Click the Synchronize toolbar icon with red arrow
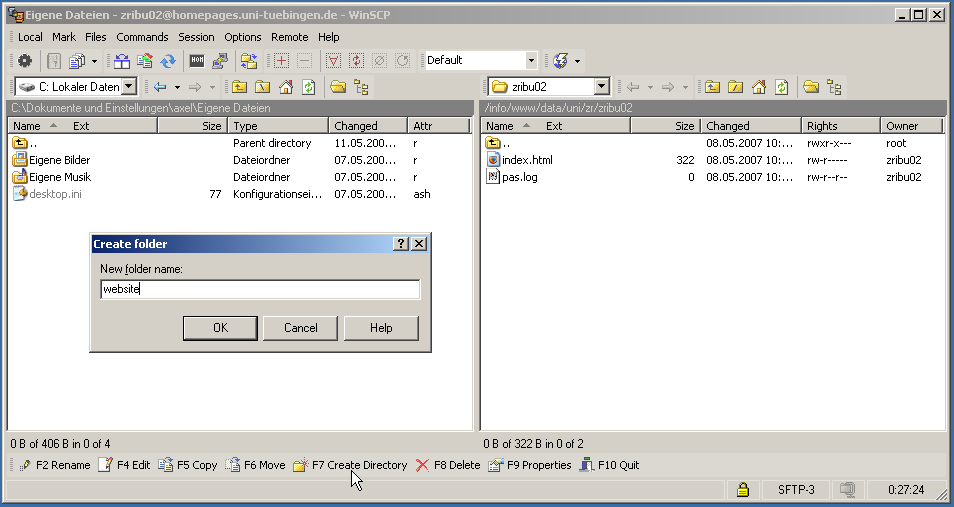This screenshot has width=954, height=507. (145, 60)
